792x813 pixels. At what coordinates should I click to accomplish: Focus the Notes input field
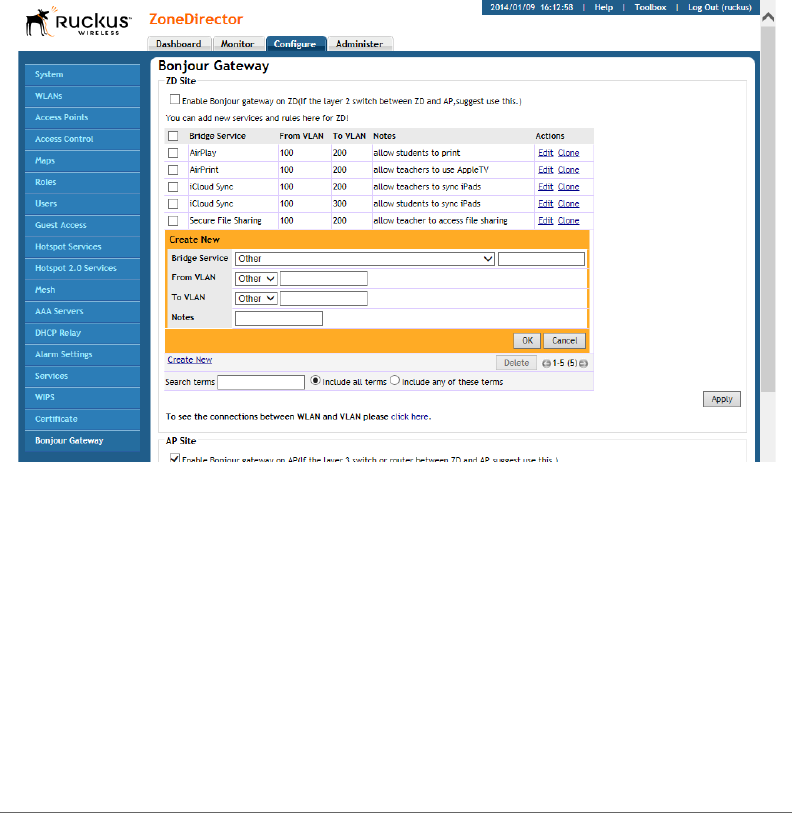279,318
